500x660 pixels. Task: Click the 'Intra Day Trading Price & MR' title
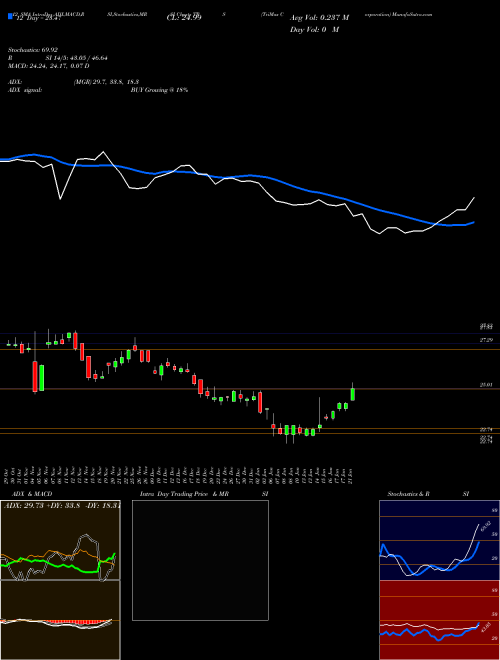pos(184,494)
